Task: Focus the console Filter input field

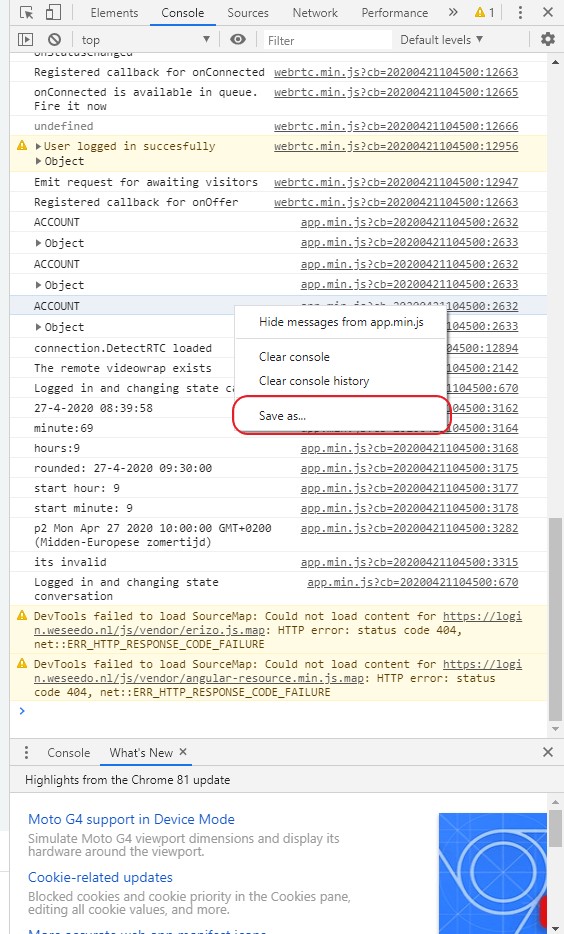Action: click(328, 40)
